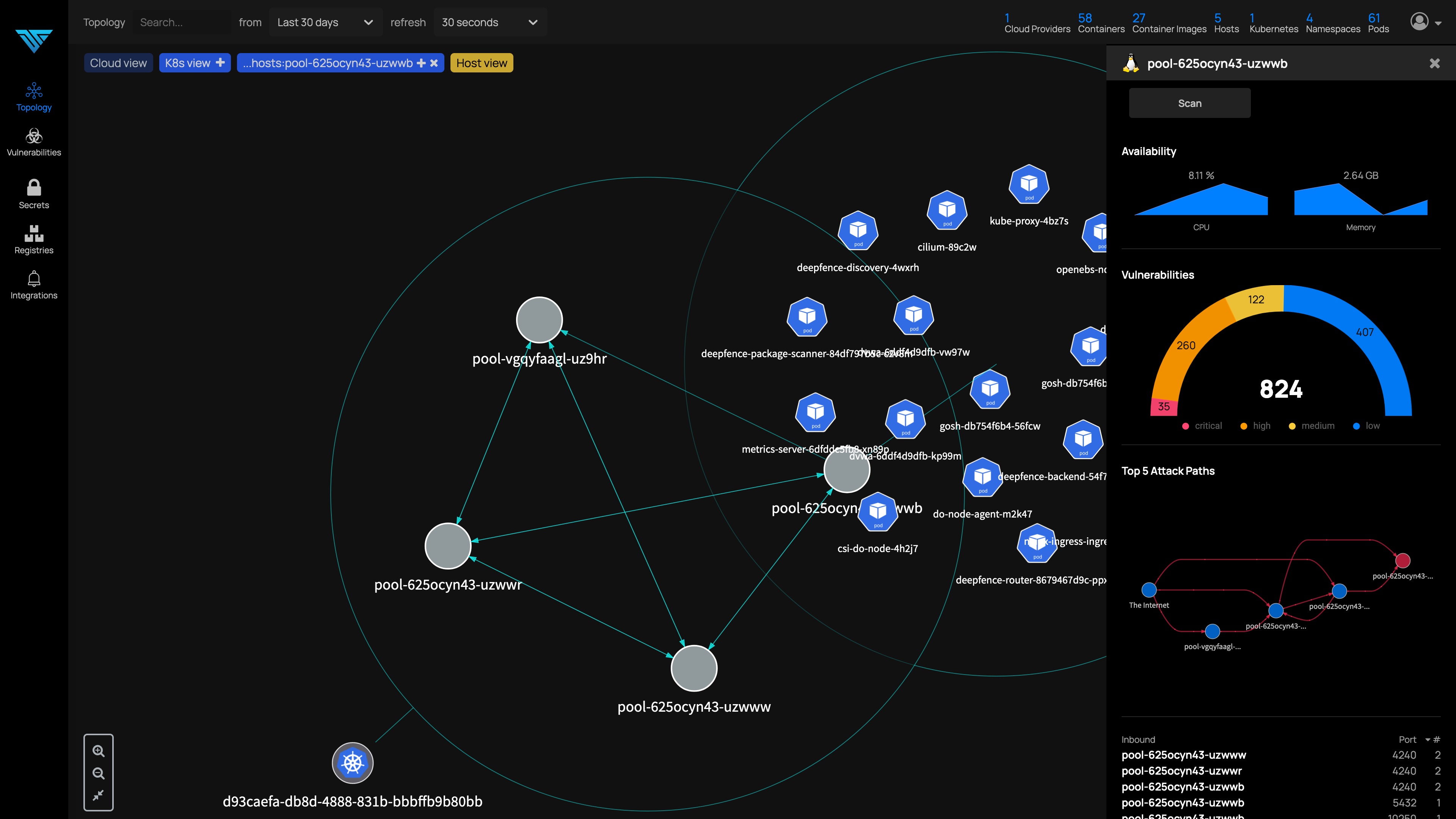
Task: Click the critical segment showing 35
Action: 1164,406
